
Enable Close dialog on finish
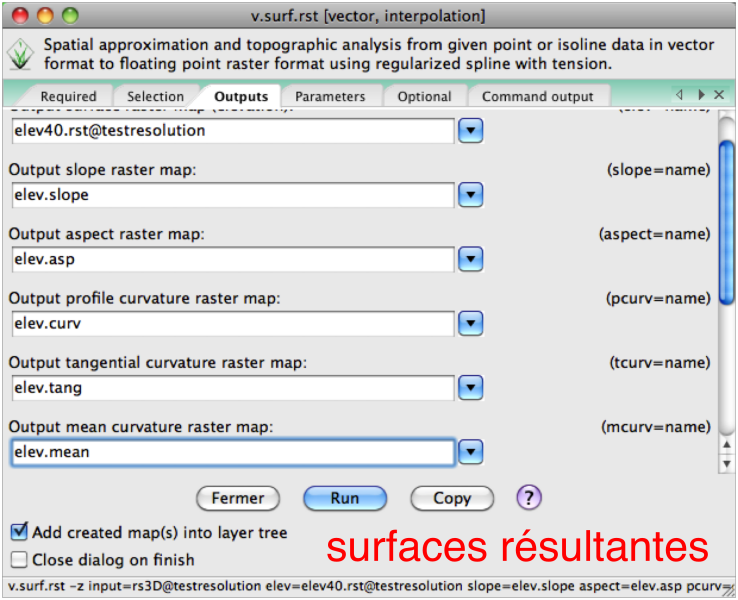[x=19, y=560]
